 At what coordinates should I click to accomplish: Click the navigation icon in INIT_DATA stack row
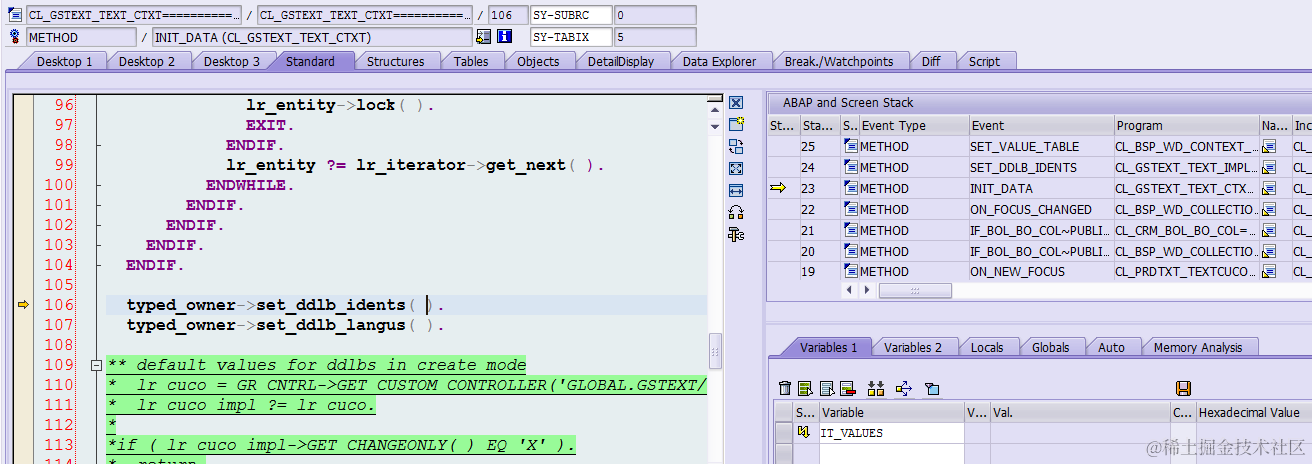pos(1269,188)
